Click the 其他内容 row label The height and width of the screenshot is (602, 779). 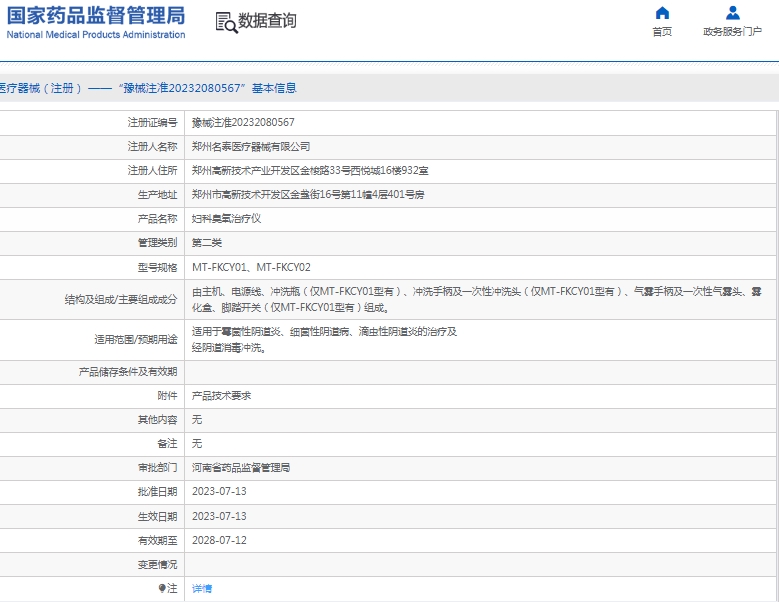[x=157, y=420]
